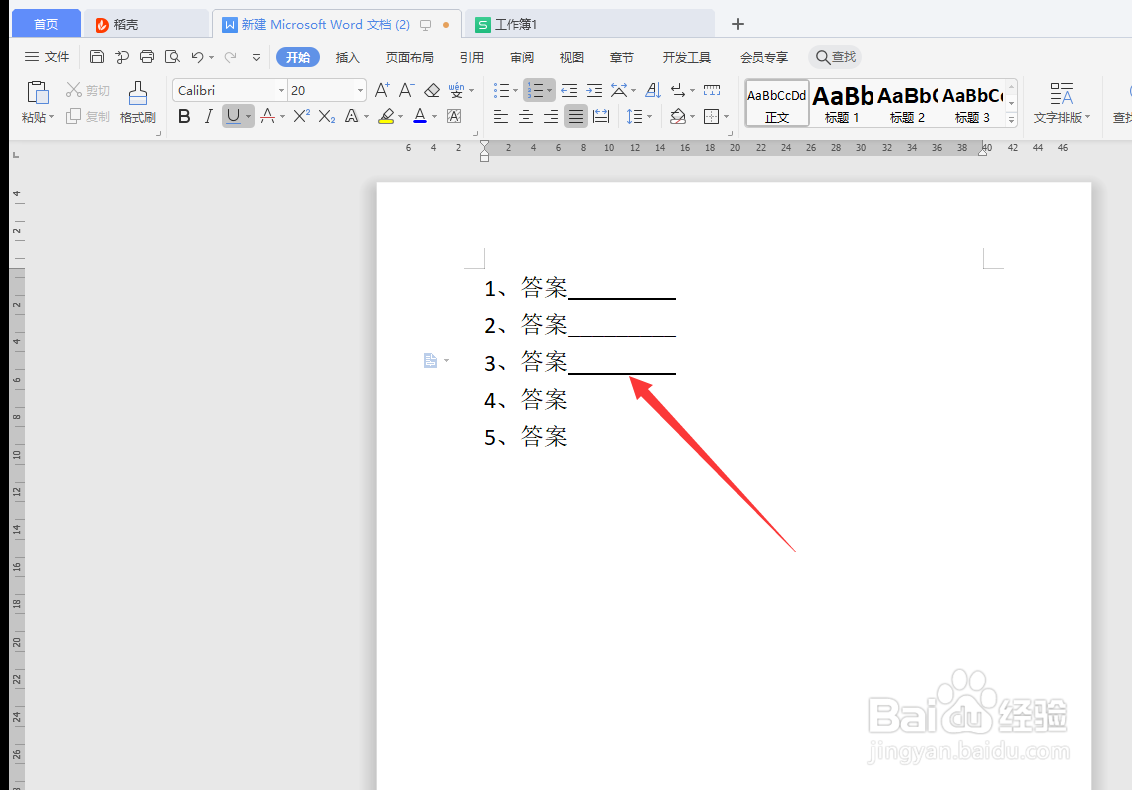
Task: Switch to the 插入 ribbon tab
Action: point(347,57)
